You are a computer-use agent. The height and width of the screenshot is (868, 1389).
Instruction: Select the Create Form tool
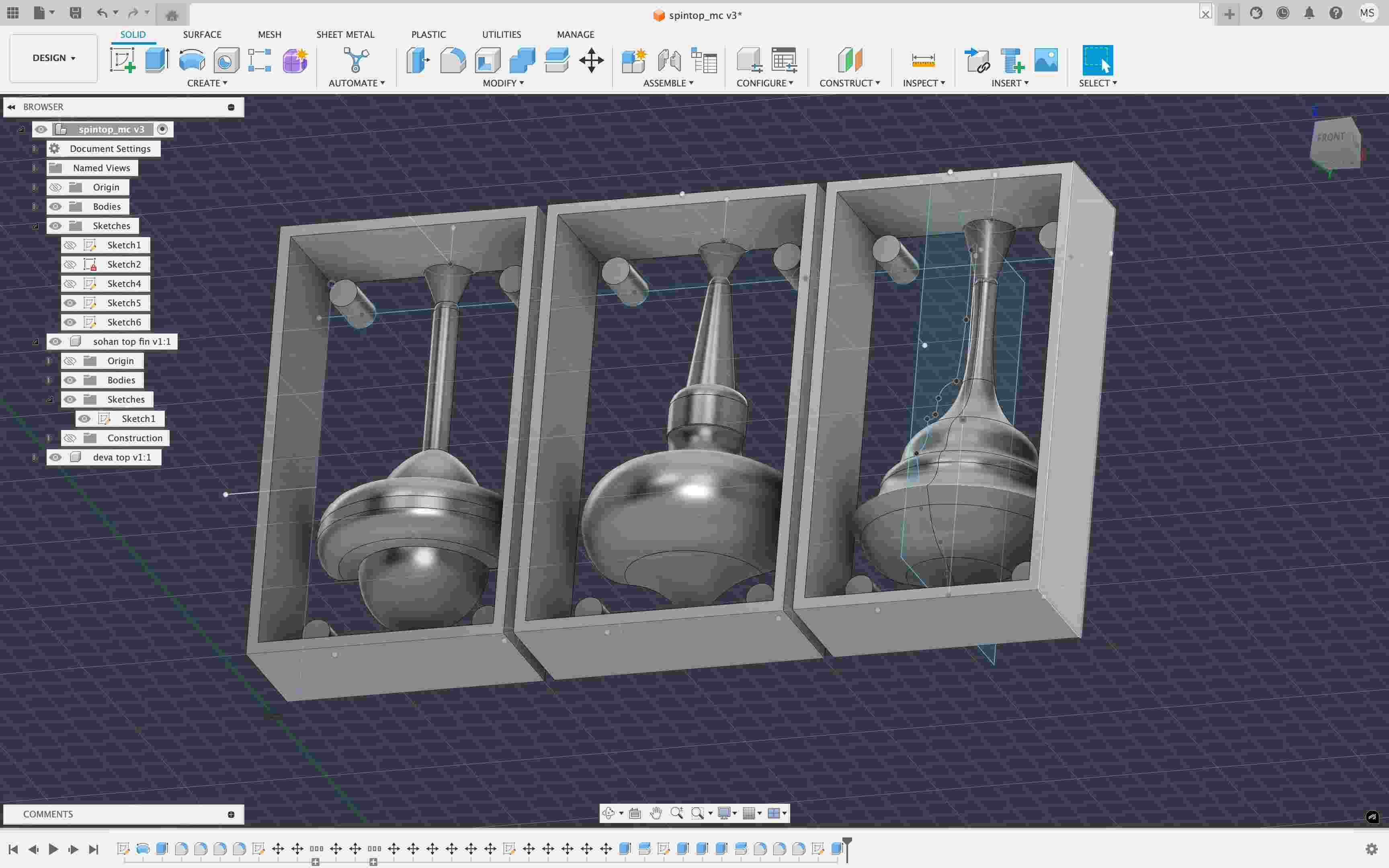(x=295, y=60)
